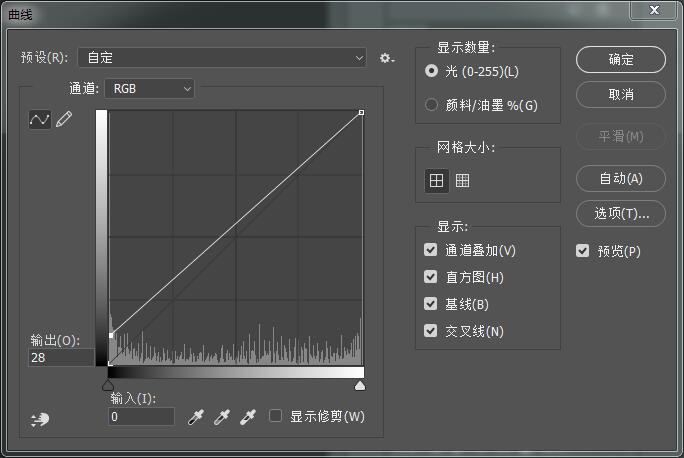
Task: Toggle the 直方图(H) checkbox
Action: pos(431,277)
